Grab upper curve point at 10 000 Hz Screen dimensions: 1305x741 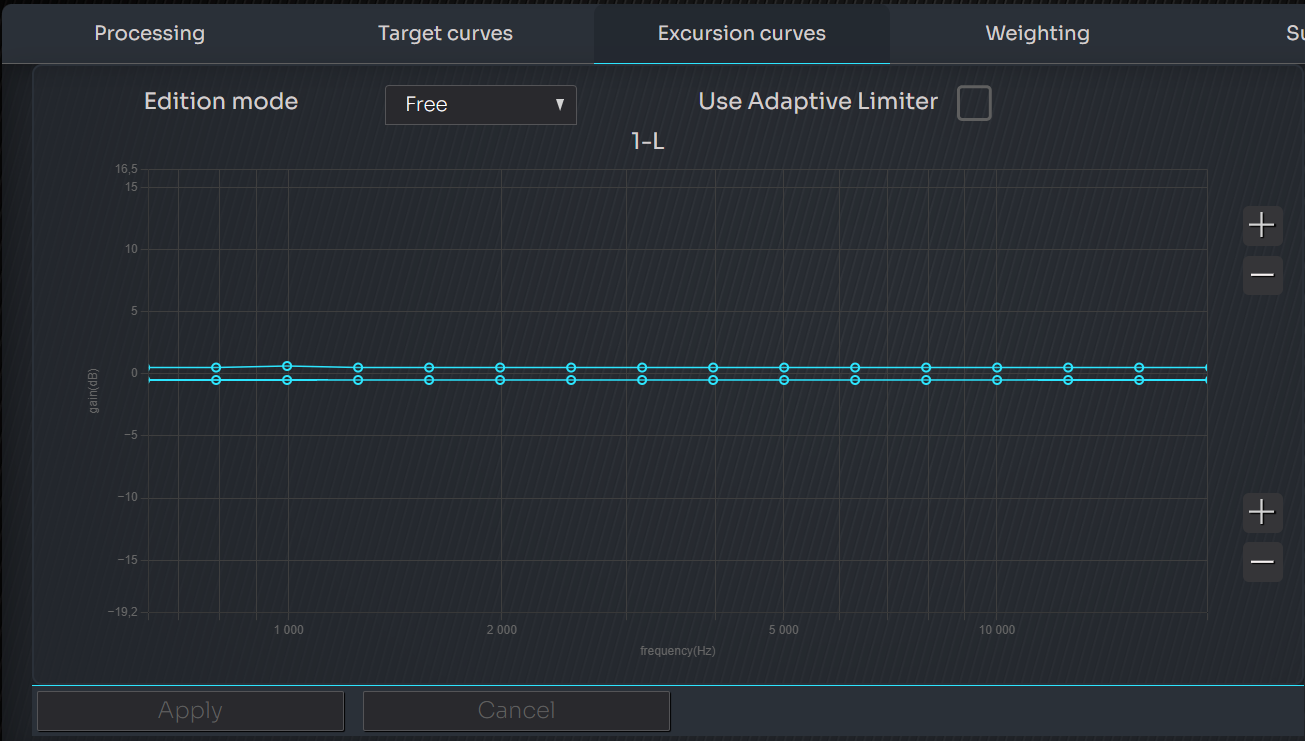(x=997, y=368)
